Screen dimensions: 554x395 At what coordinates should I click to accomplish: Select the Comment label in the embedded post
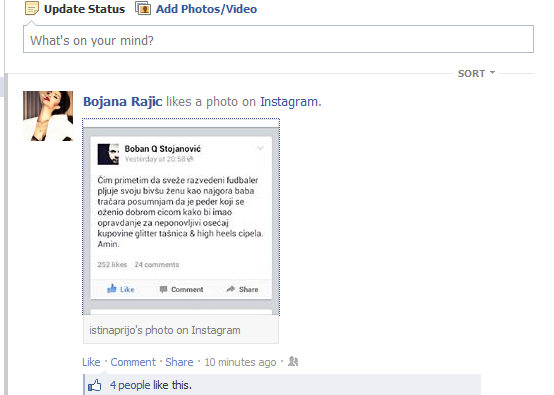click(x=187, y=289)
